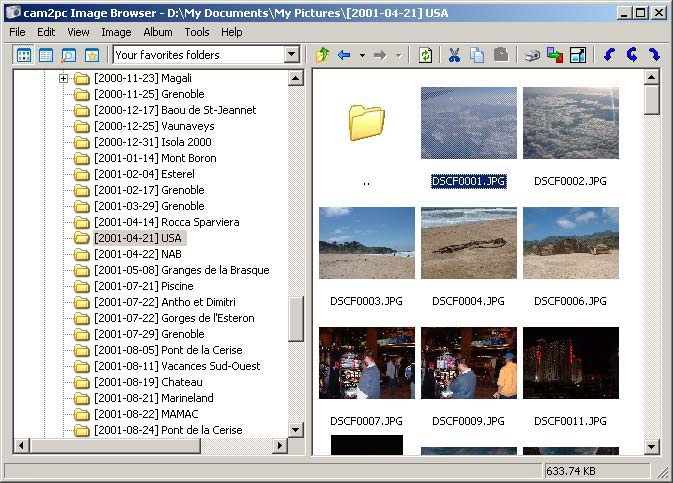673x483 pixels.
Task: Open the parent folder '..' icon
Action: tap(366, 123)
